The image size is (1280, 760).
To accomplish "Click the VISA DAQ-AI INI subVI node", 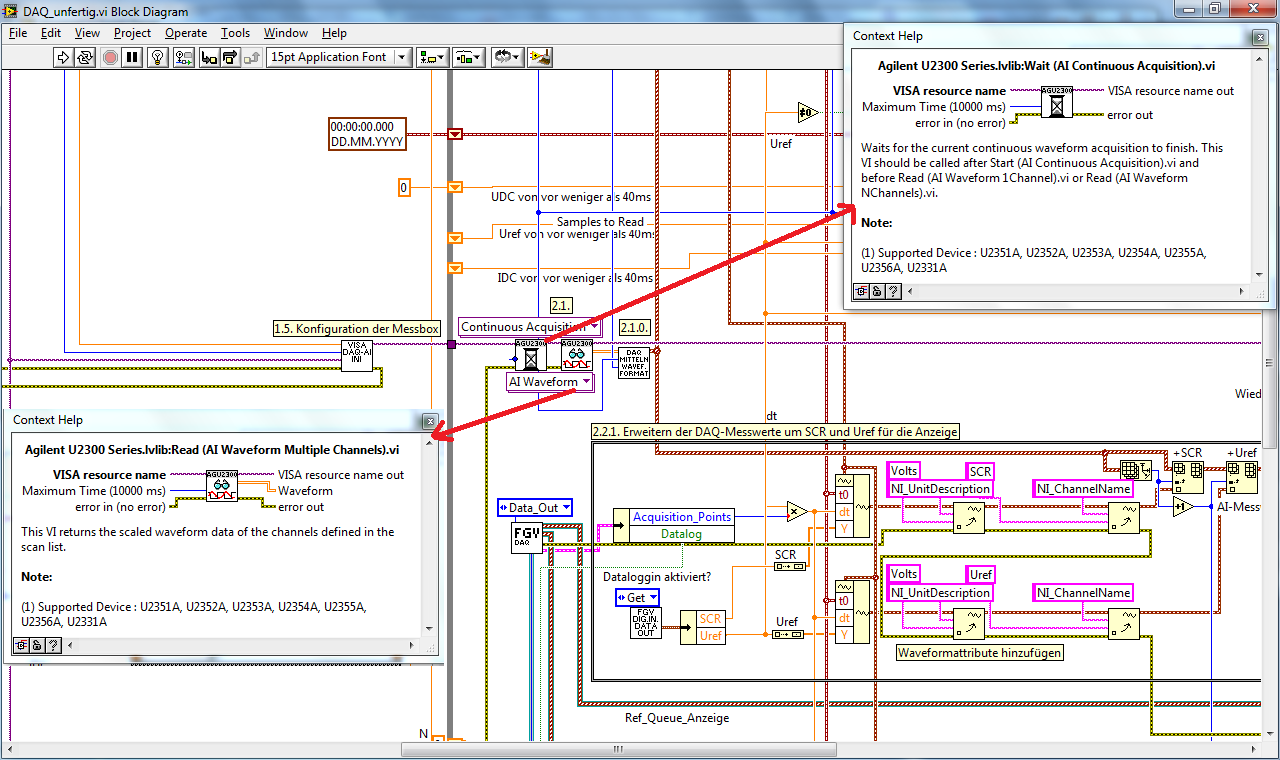I will (x=357, y=355).
